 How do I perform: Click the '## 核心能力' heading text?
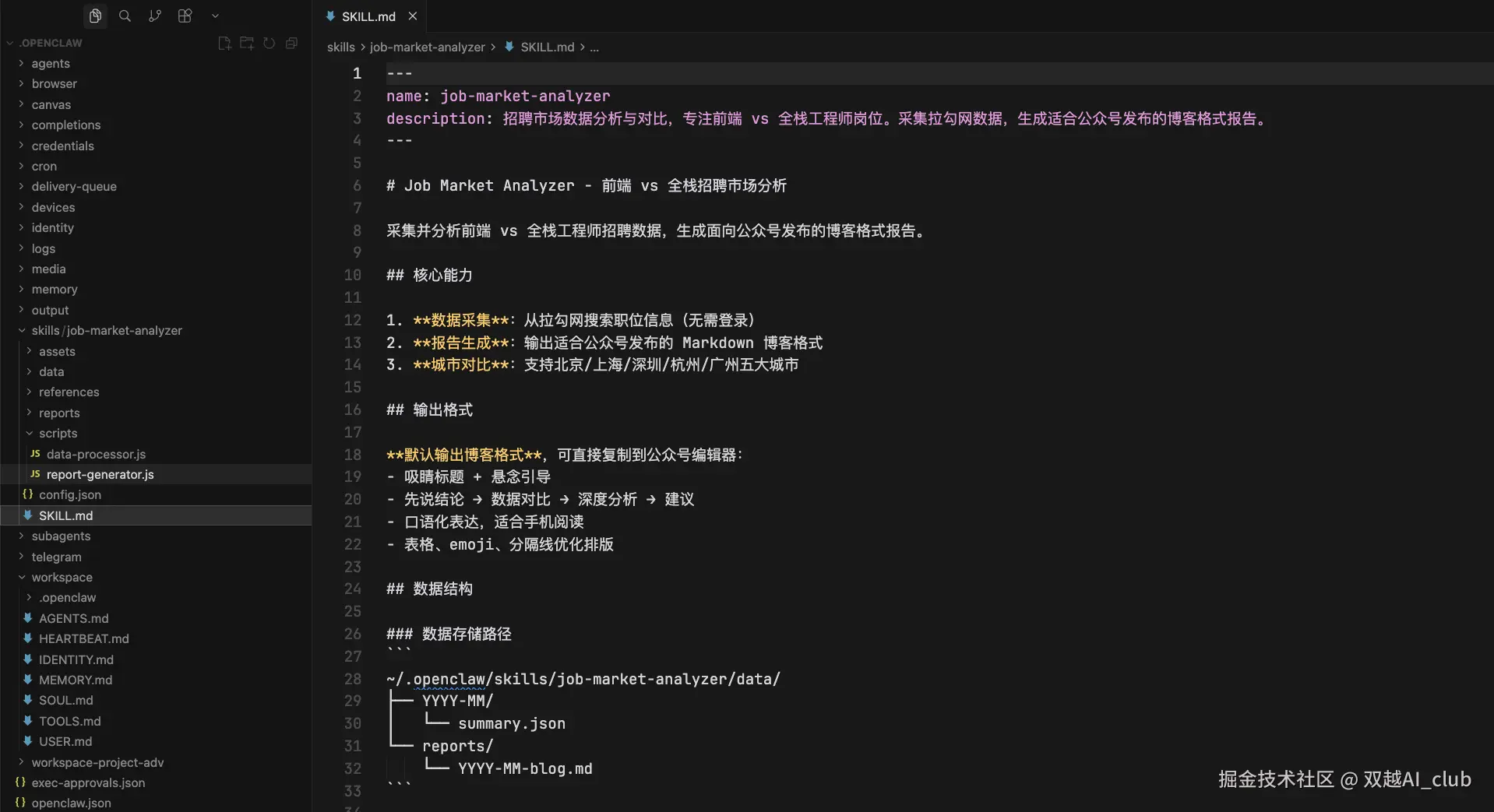click(x=429, y=275)
